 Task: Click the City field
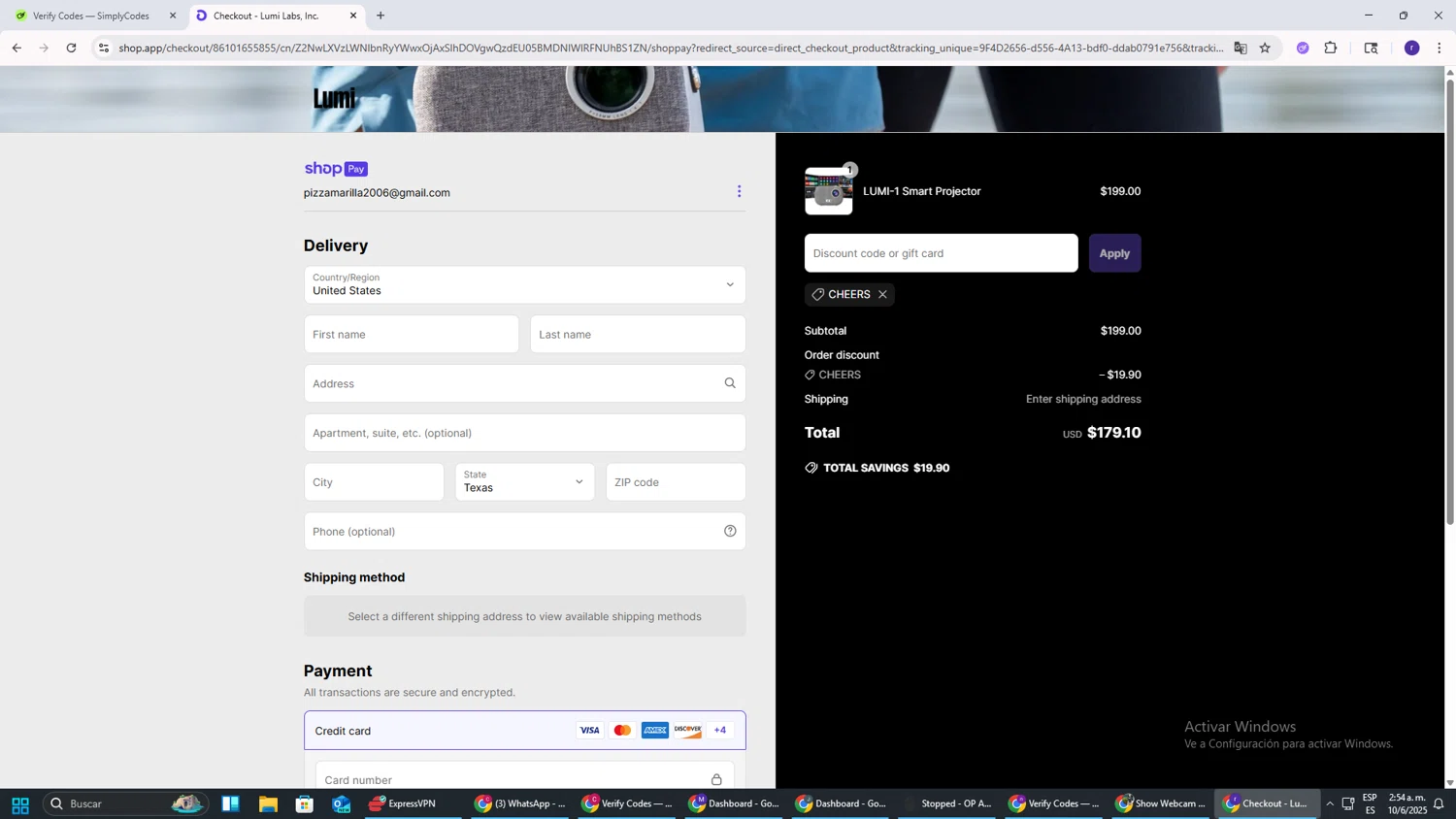374,482
